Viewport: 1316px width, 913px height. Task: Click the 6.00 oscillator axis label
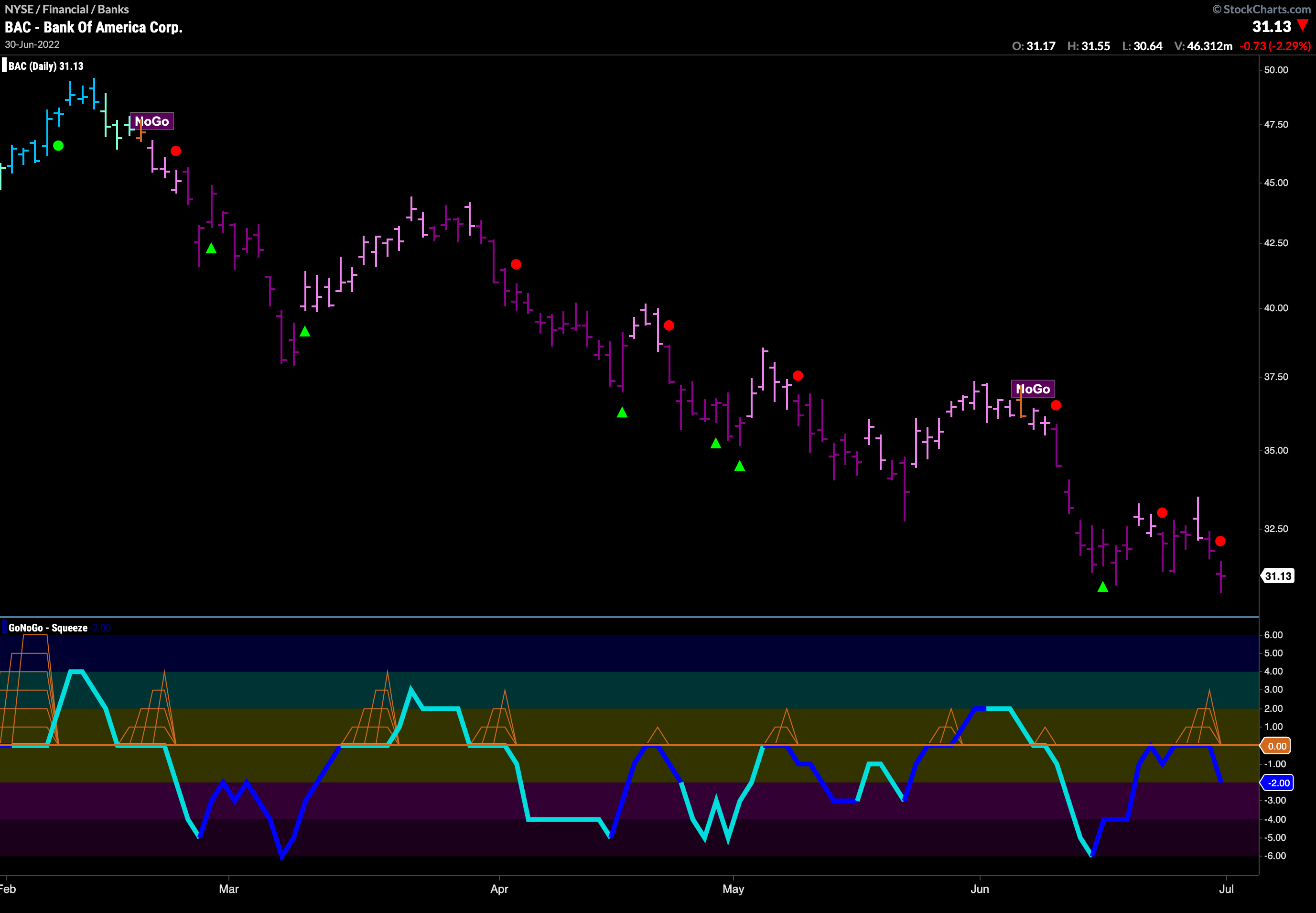tap(1273, 635)
